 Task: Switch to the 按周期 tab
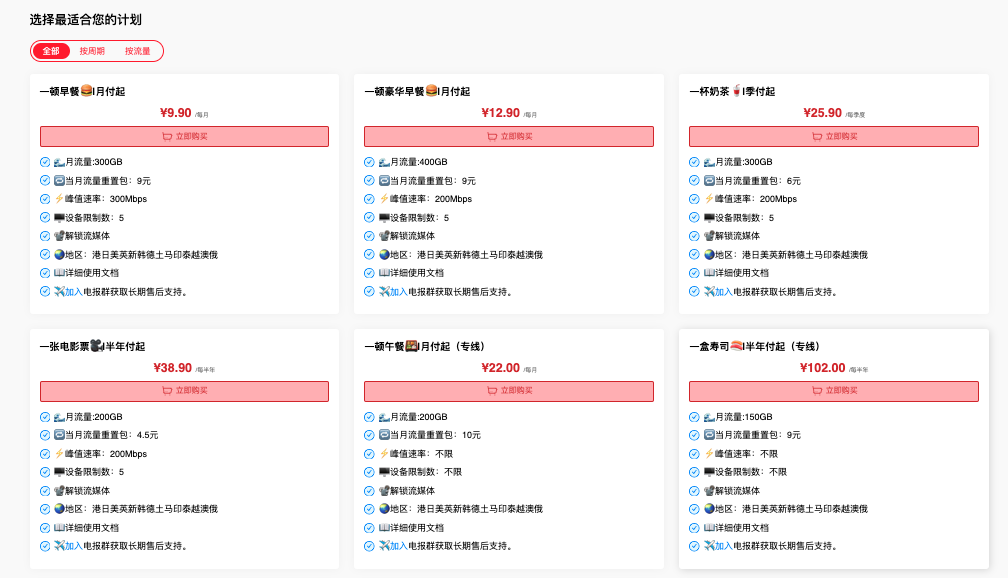point(92,51)
